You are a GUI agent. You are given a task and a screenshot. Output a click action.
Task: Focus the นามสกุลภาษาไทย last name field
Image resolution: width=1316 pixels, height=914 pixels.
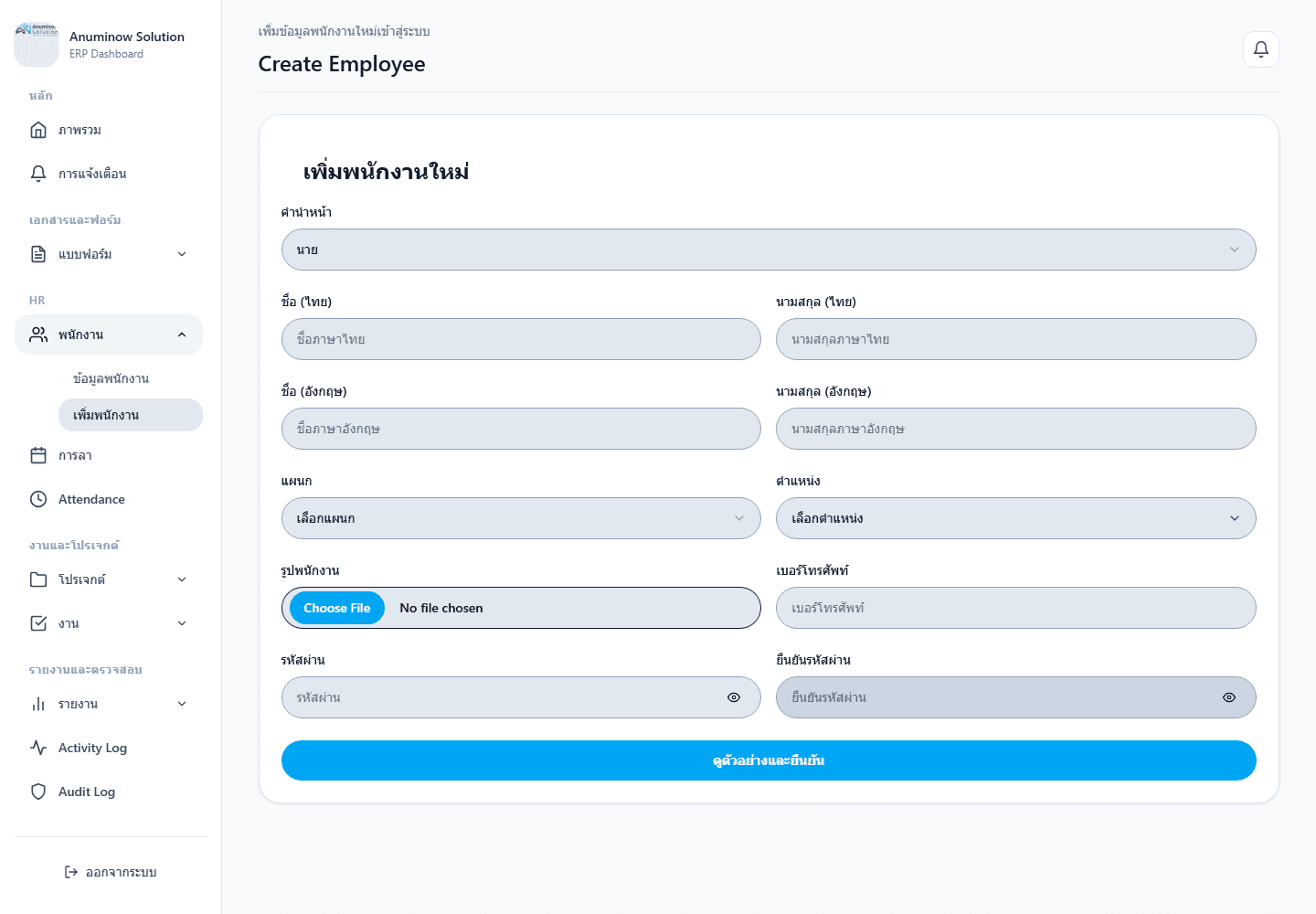coord(1016,339)
